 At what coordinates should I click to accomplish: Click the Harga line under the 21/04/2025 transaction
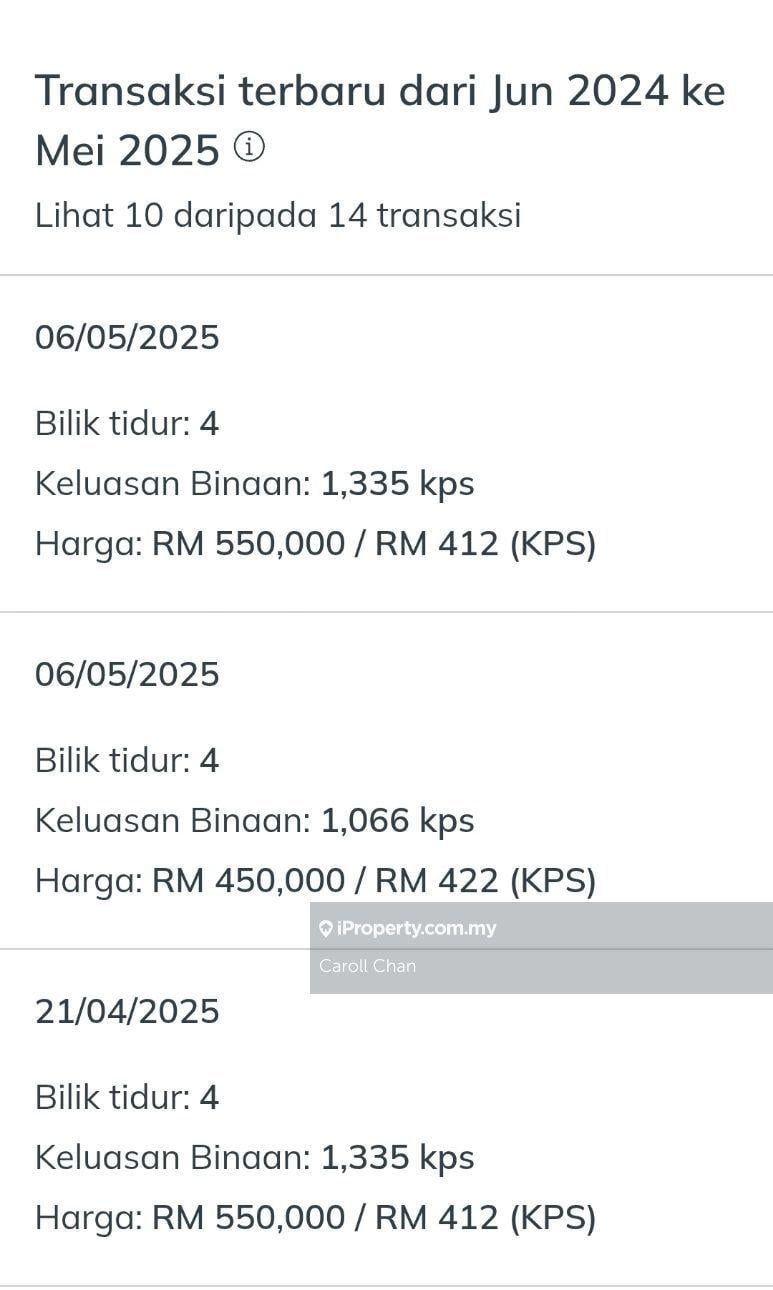coord(315,1218)
